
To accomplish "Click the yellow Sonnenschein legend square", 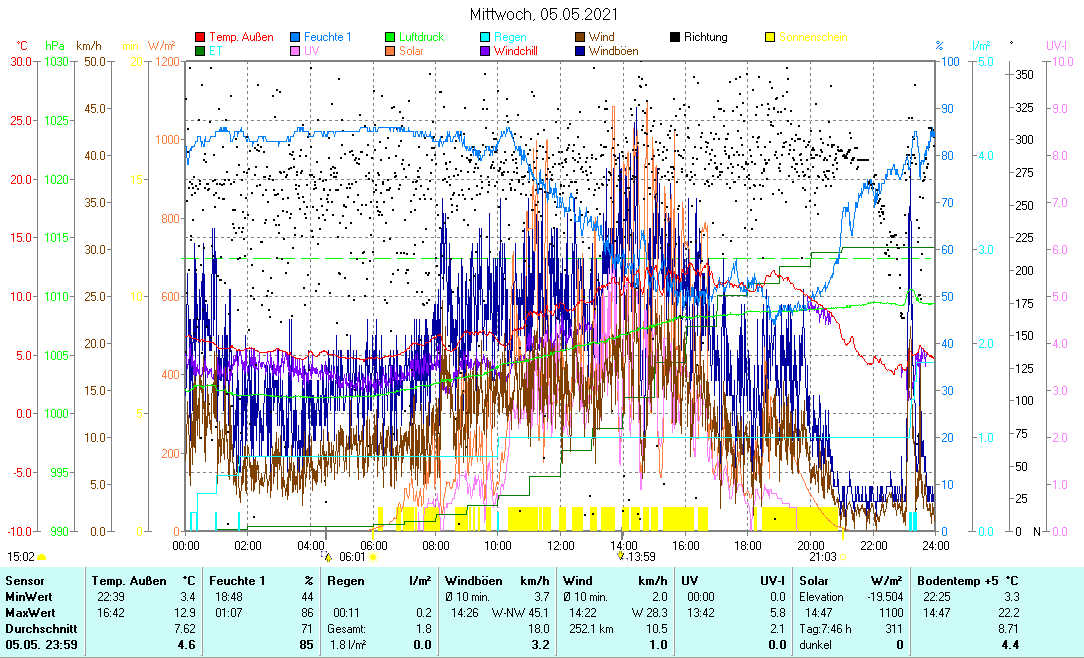I will tap(770, 38).
